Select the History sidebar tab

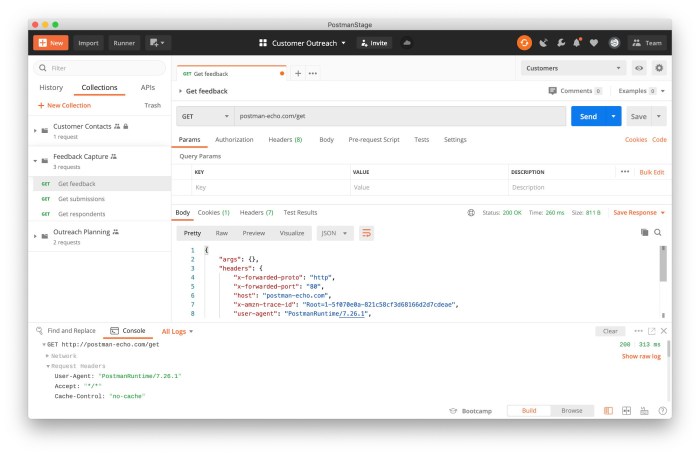pyautogui.click(x=51, y=88)
